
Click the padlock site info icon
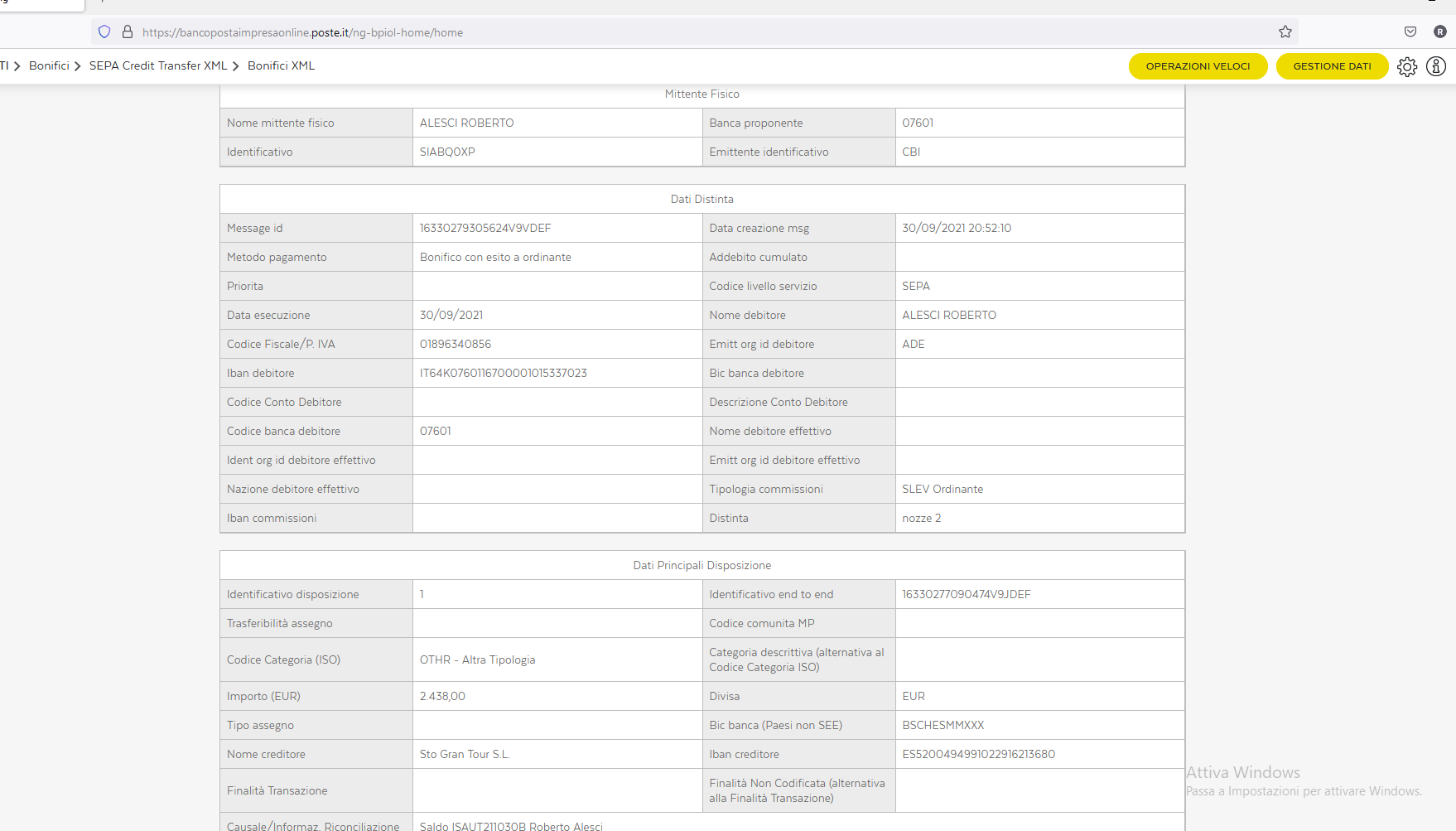[128, 32]
